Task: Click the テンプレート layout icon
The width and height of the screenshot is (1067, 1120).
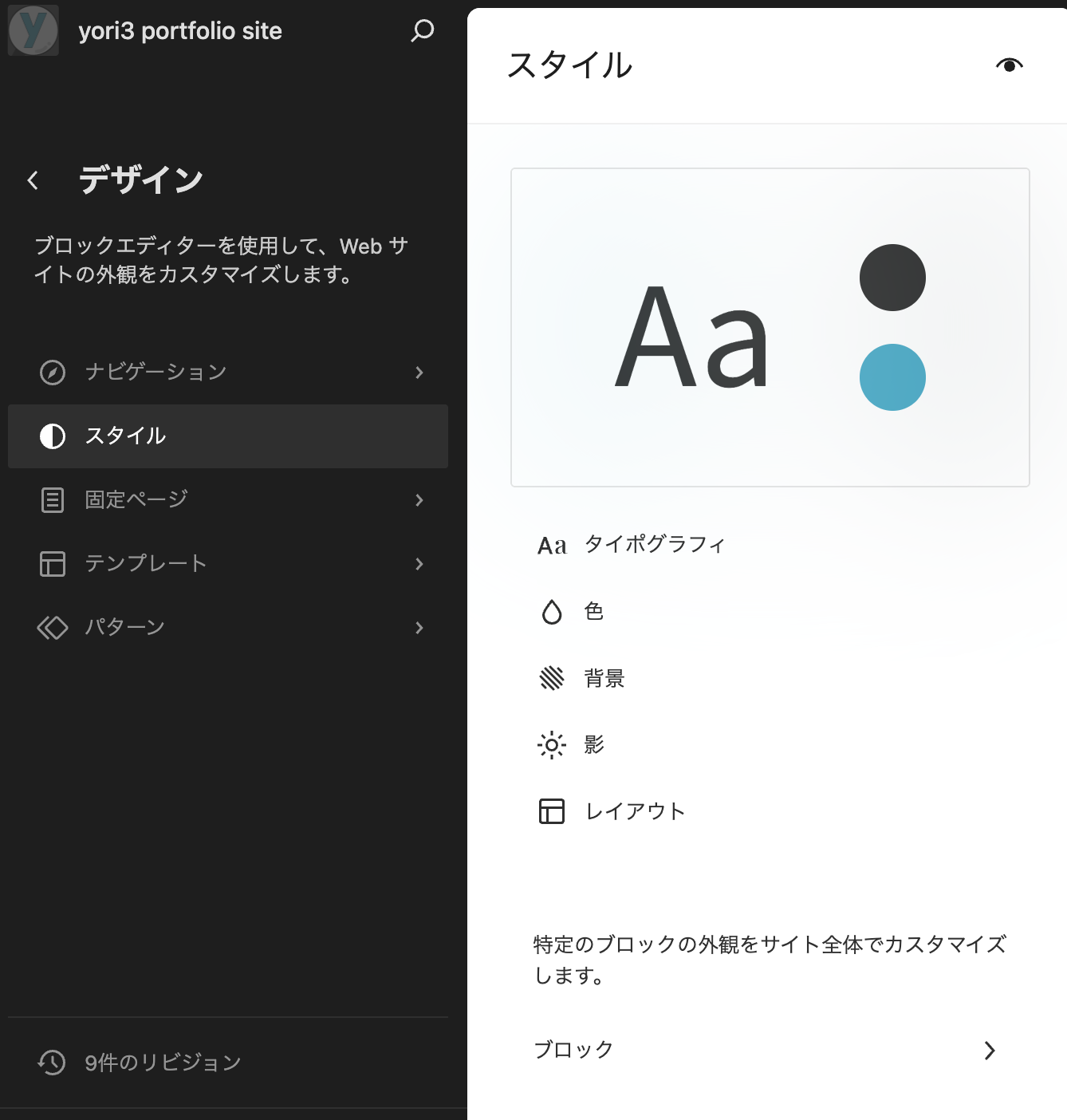Action: tap(53, 564)
